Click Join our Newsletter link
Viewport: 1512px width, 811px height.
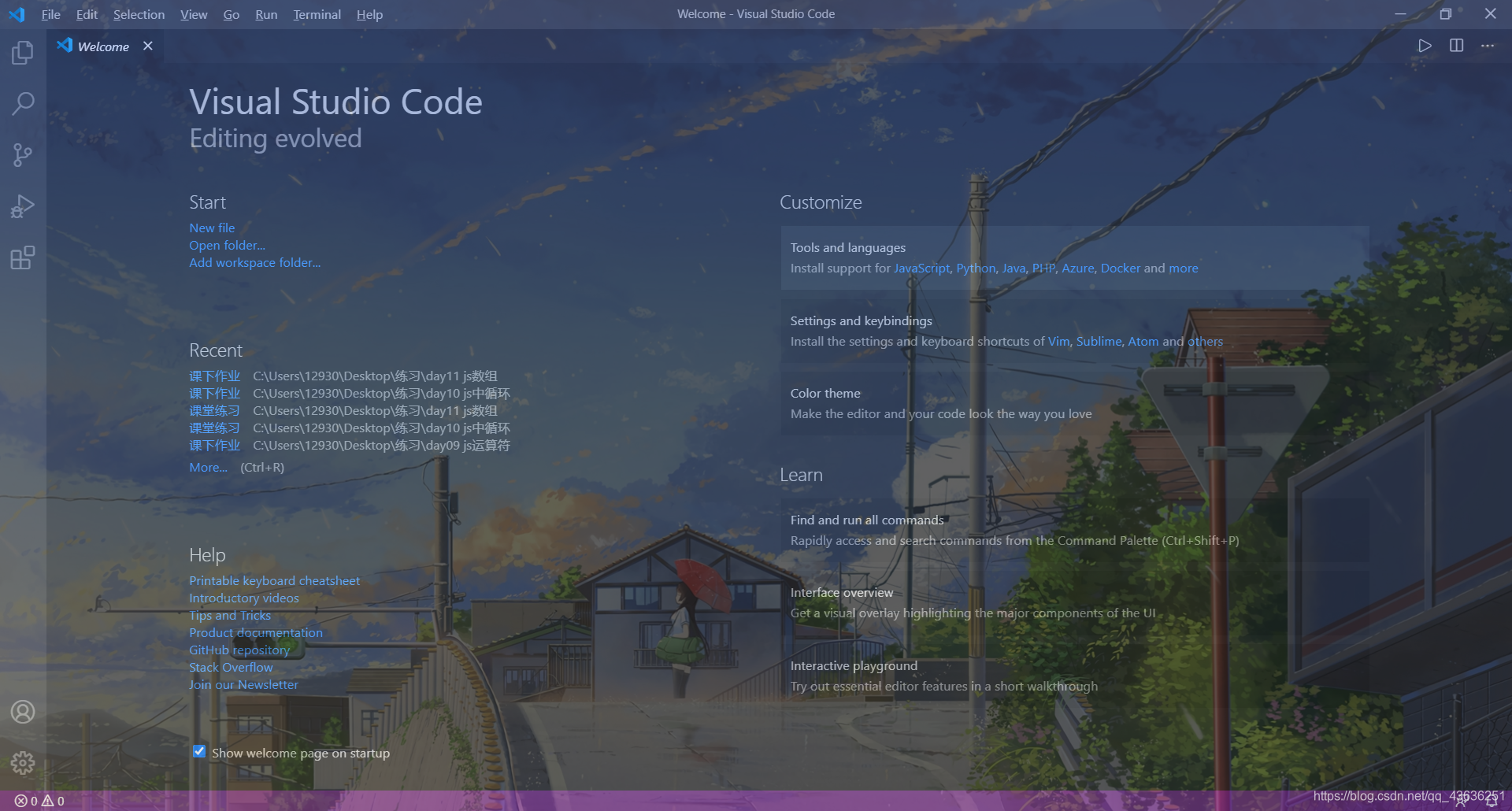pyautogui.click(x=243, y=684)
